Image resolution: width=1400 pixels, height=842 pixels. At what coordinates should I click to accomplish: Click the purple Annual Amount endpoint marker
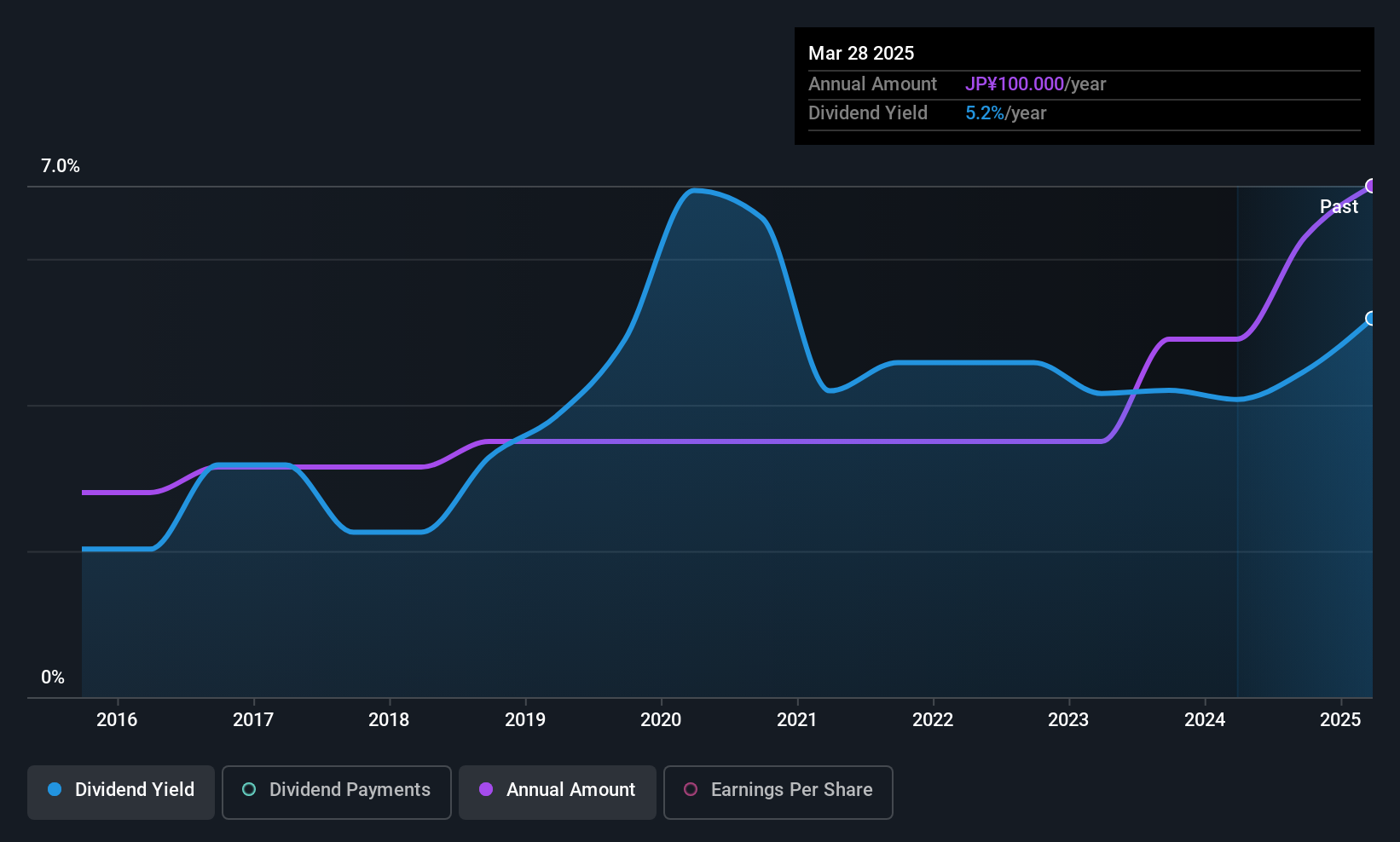[1371, 186]
